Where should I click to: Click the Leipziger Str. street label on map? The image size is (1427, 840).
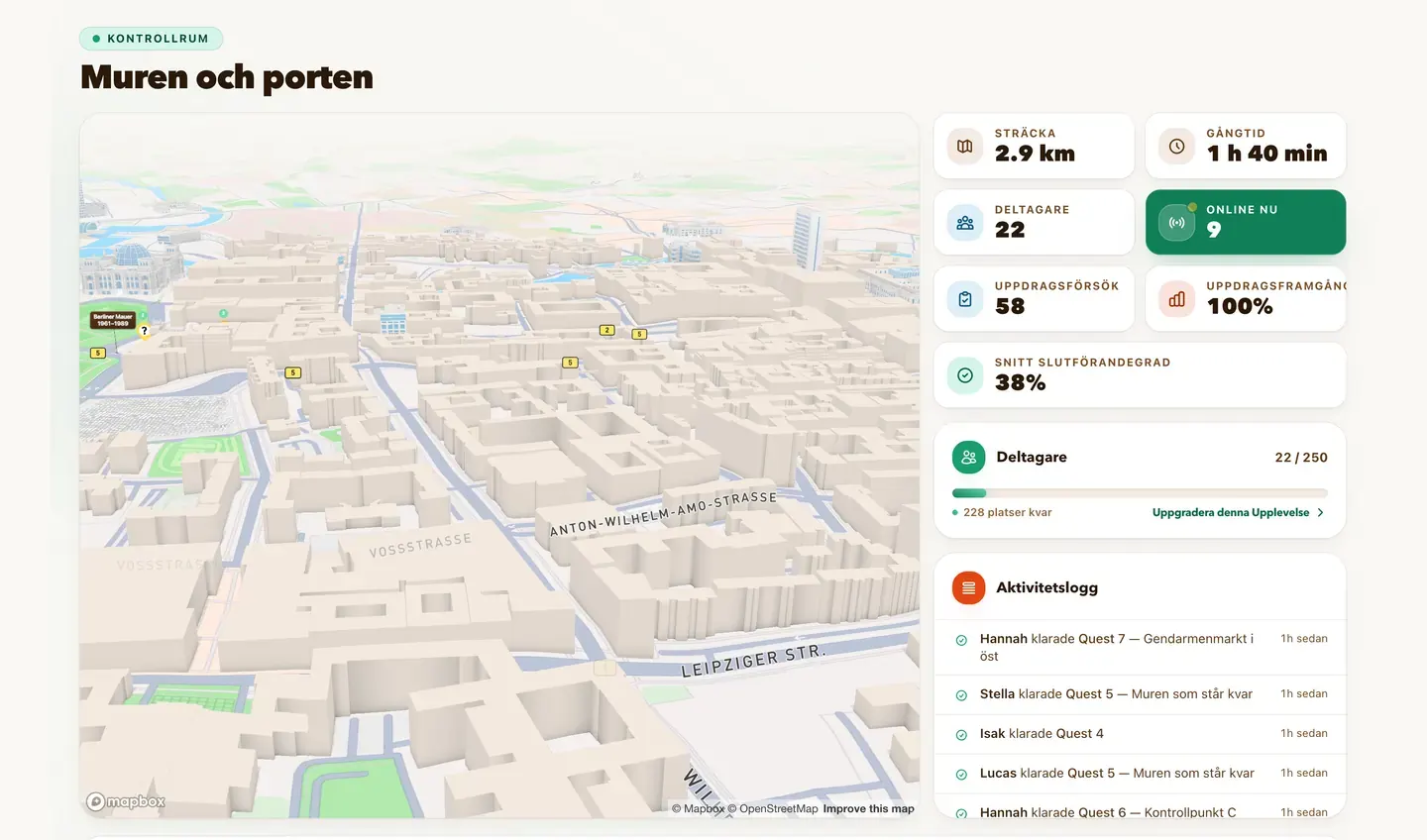753,661
